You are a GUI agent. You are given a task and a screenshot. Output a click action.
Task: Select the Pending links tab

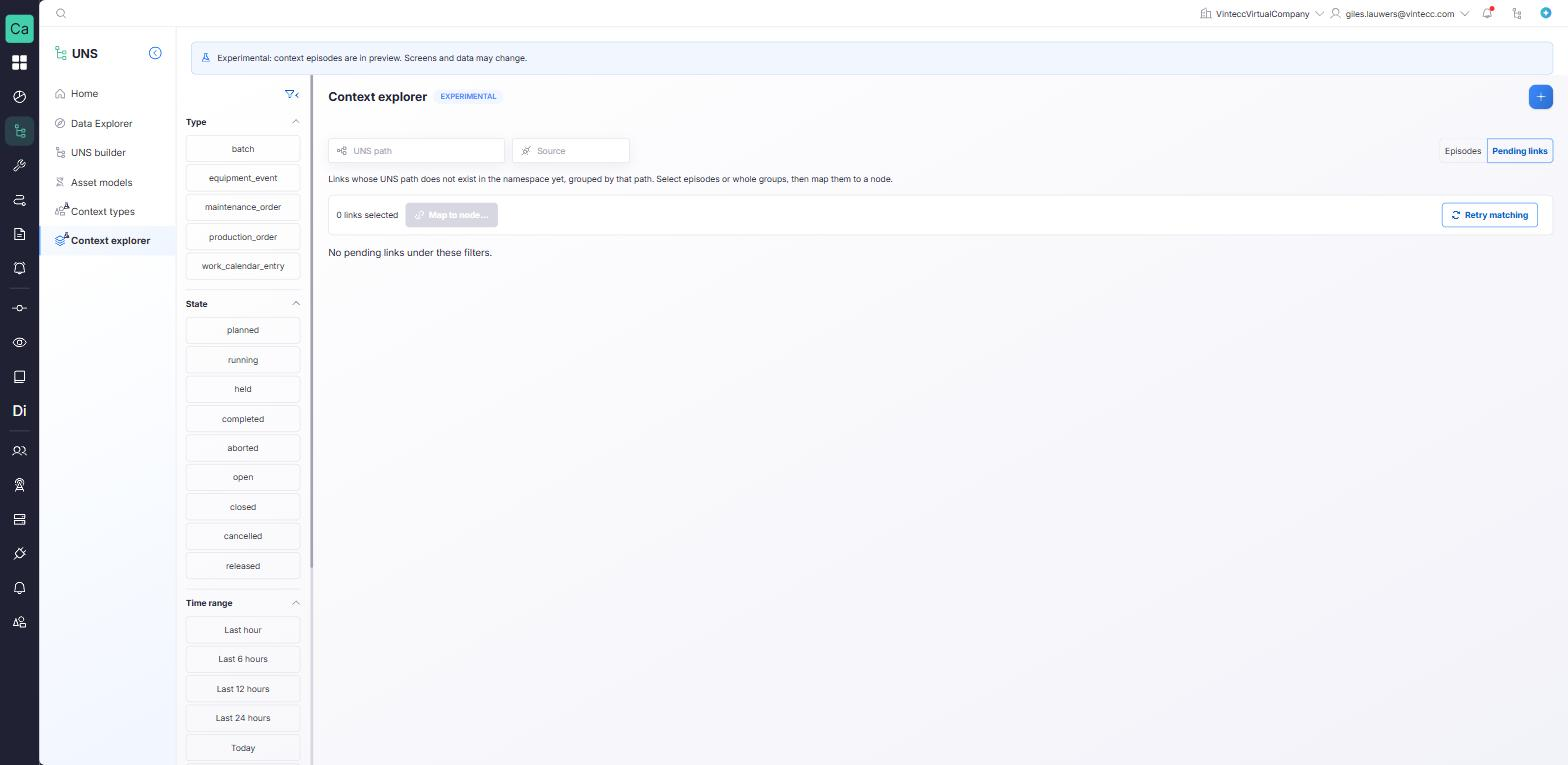1520,151
